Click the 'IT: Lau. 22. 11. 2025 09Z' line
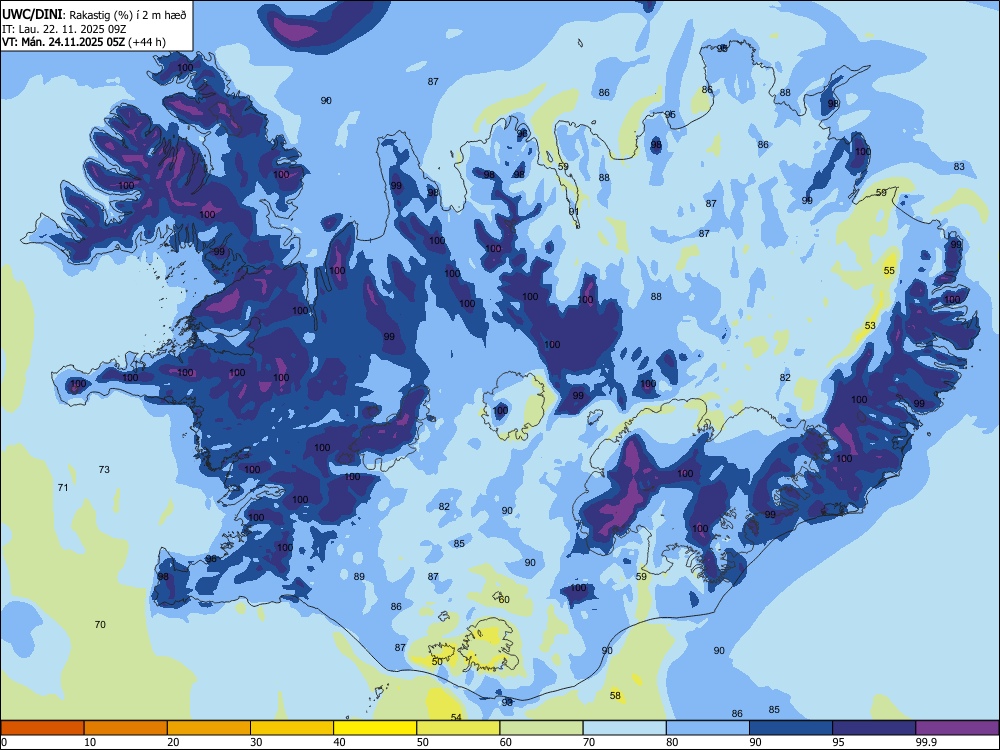The height and width of the screenshot is (750, 1000). pyautogui.click(x=64, y=29)
